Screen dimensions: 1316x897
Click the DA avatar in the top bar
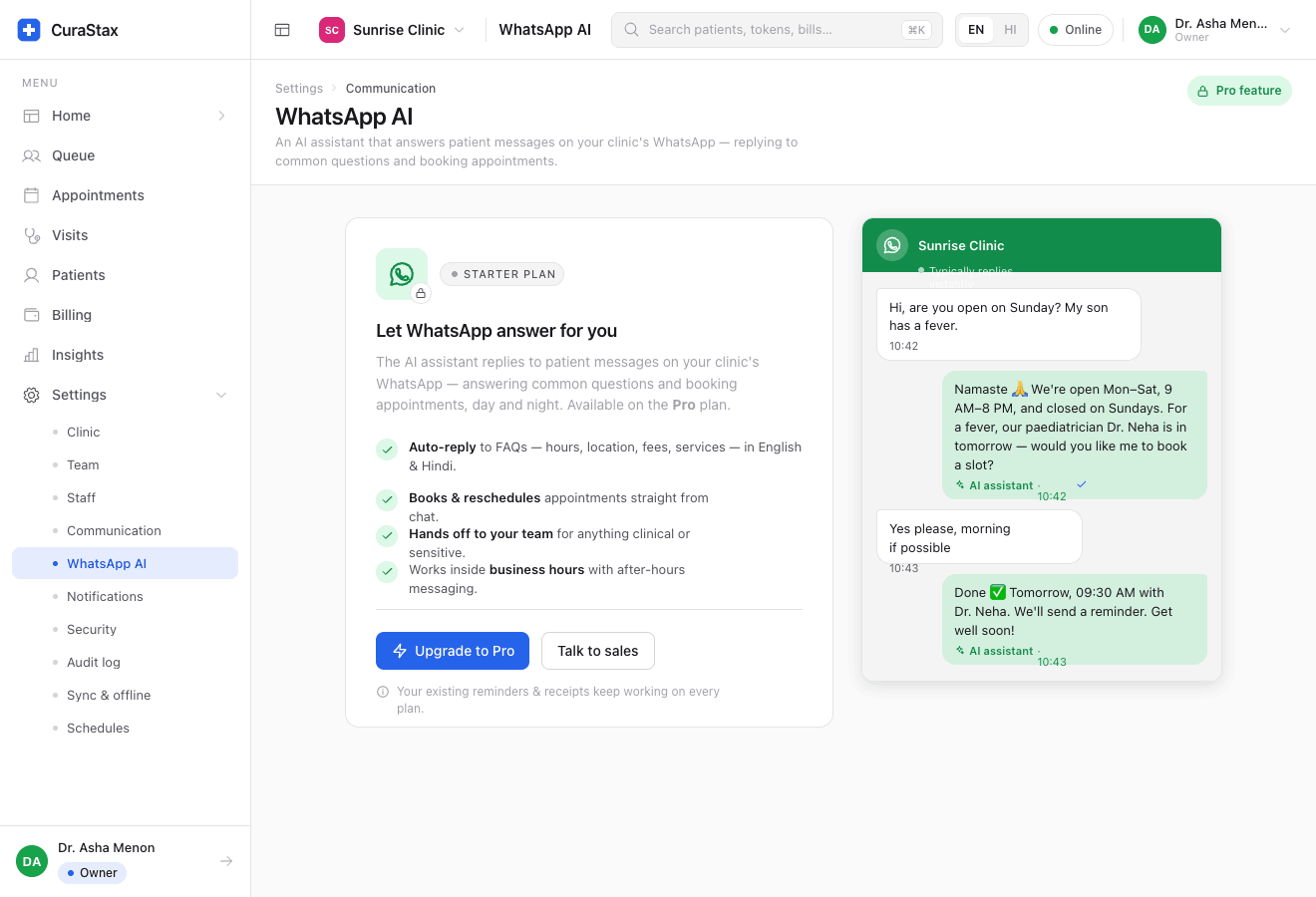(1152, 30)
